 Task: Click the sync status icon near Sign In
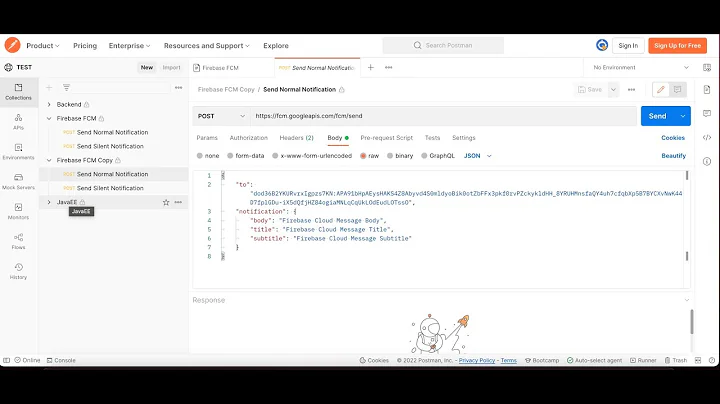point(602,45)
